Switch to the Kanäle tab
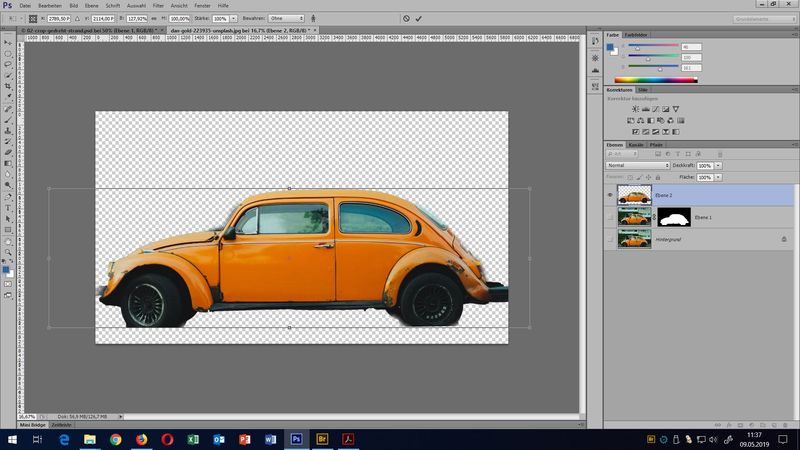The image size is (800, 450). point(636,145)
